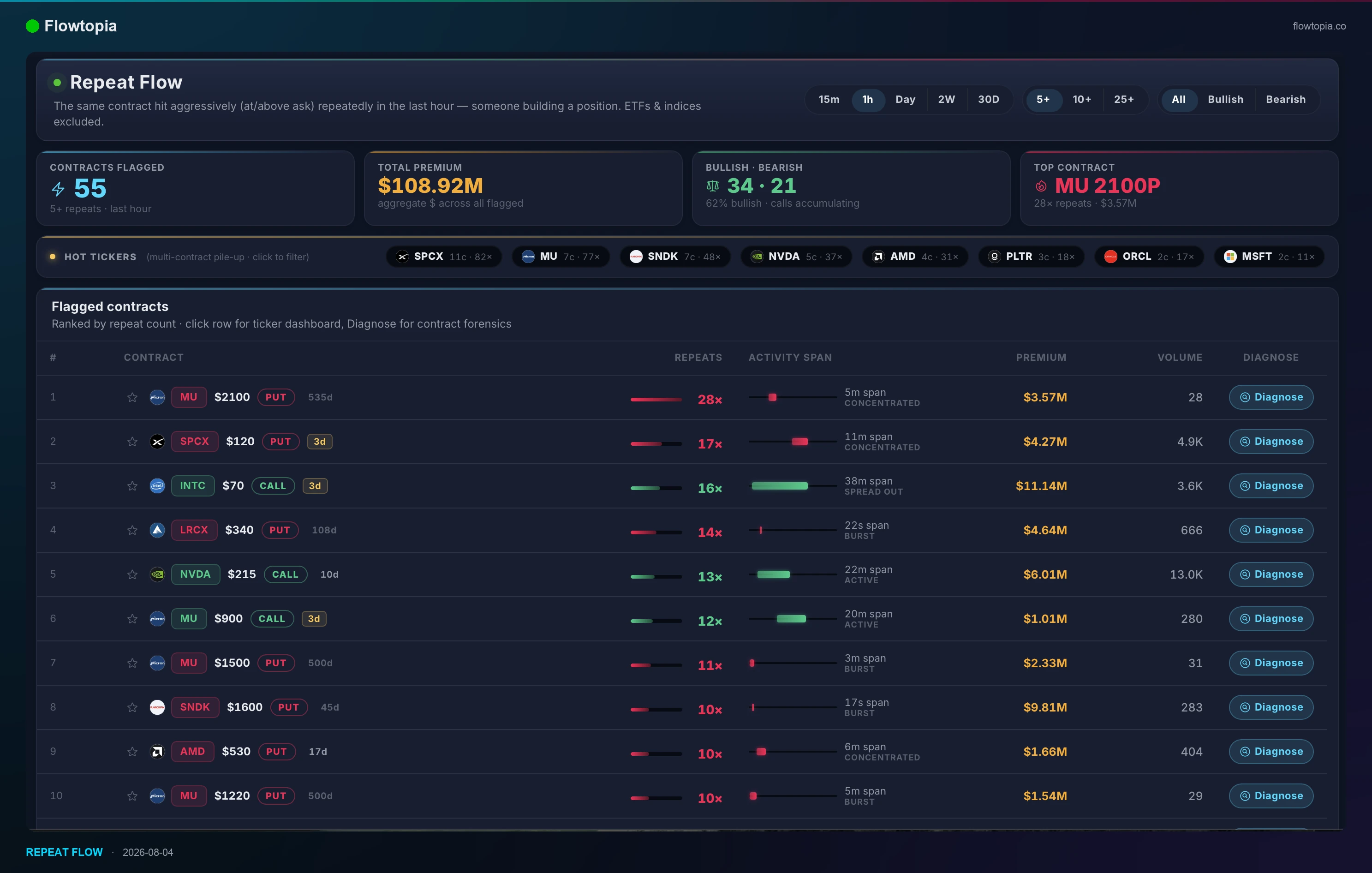Filter by the ORCL hot ticker chip
Viewport: 1372px width, 873px height.
[1149, 257]
